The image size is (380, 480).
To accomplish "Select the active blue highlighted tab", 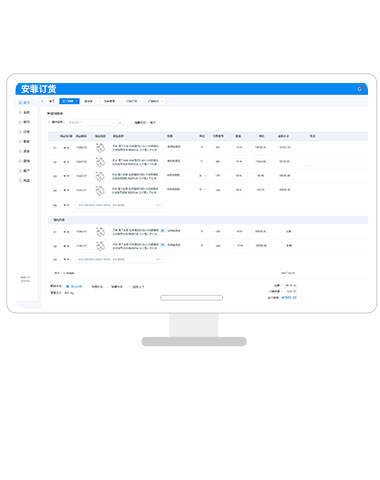I will click(69, 101).
